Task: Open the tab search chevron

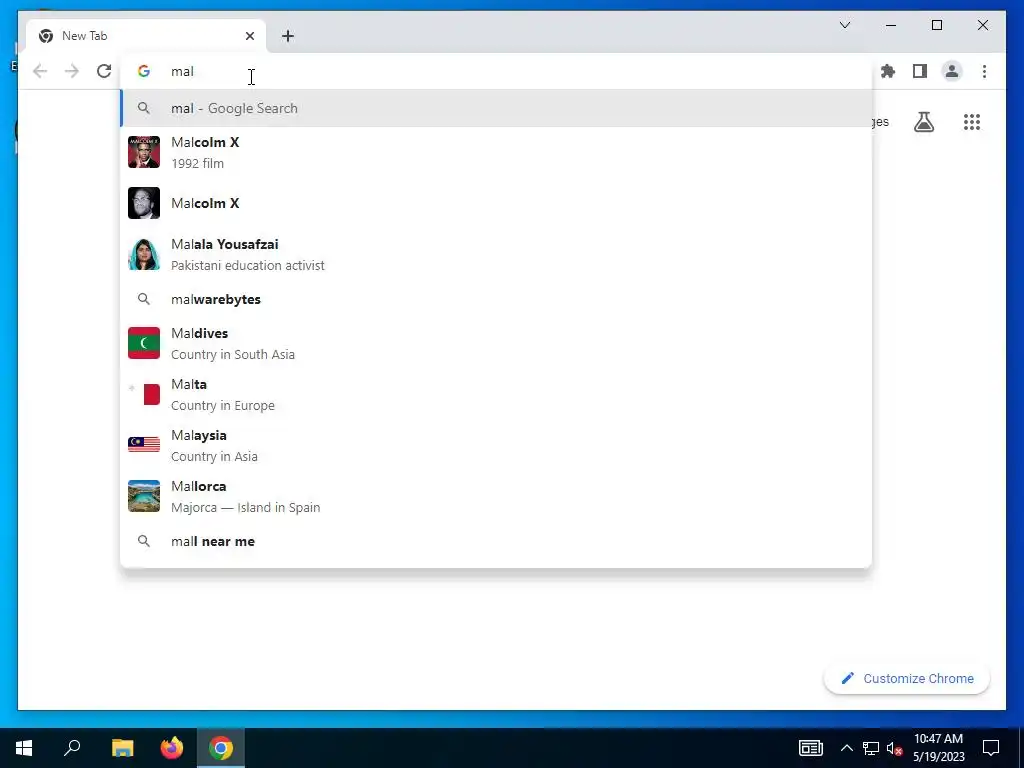Action: (x=844, y=25)
